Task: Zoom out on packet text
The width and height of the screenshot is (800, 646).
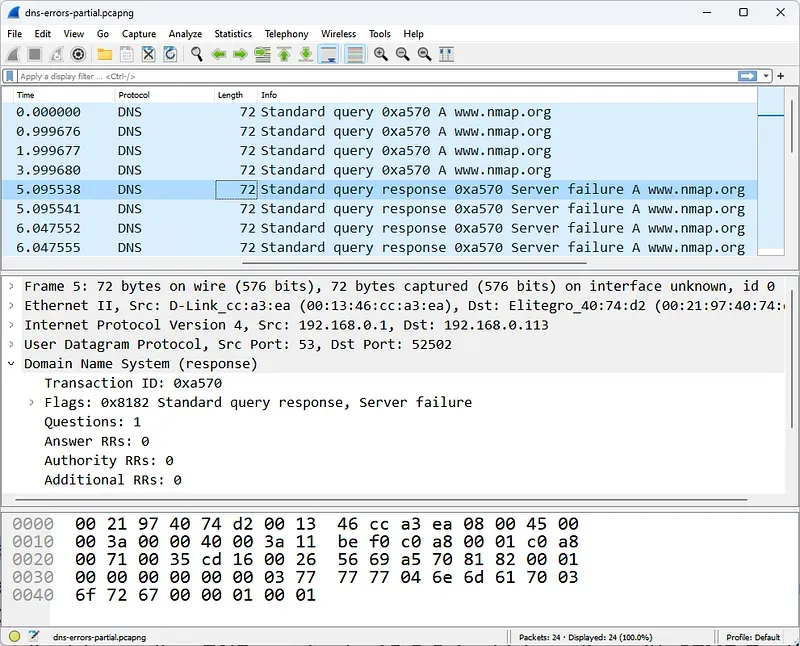Action: 403,54
